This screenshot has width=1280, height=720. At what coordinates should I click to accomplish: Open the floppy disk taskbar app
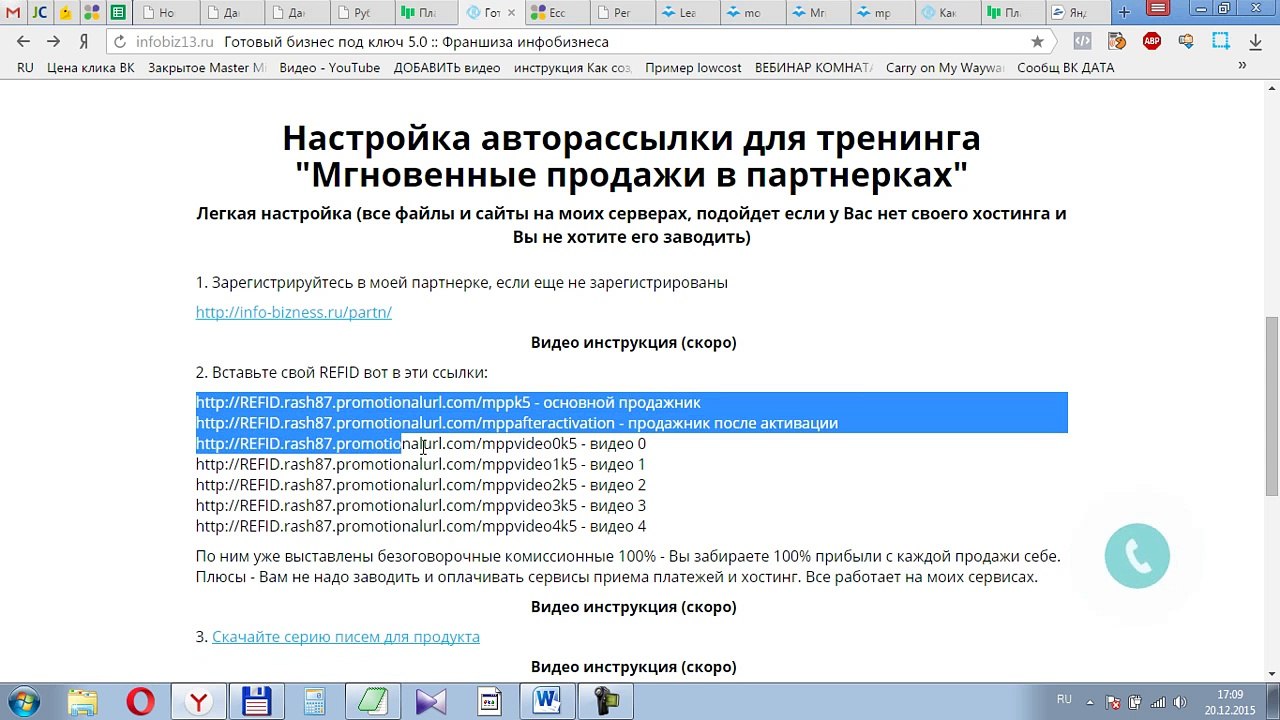click(256, 702)
